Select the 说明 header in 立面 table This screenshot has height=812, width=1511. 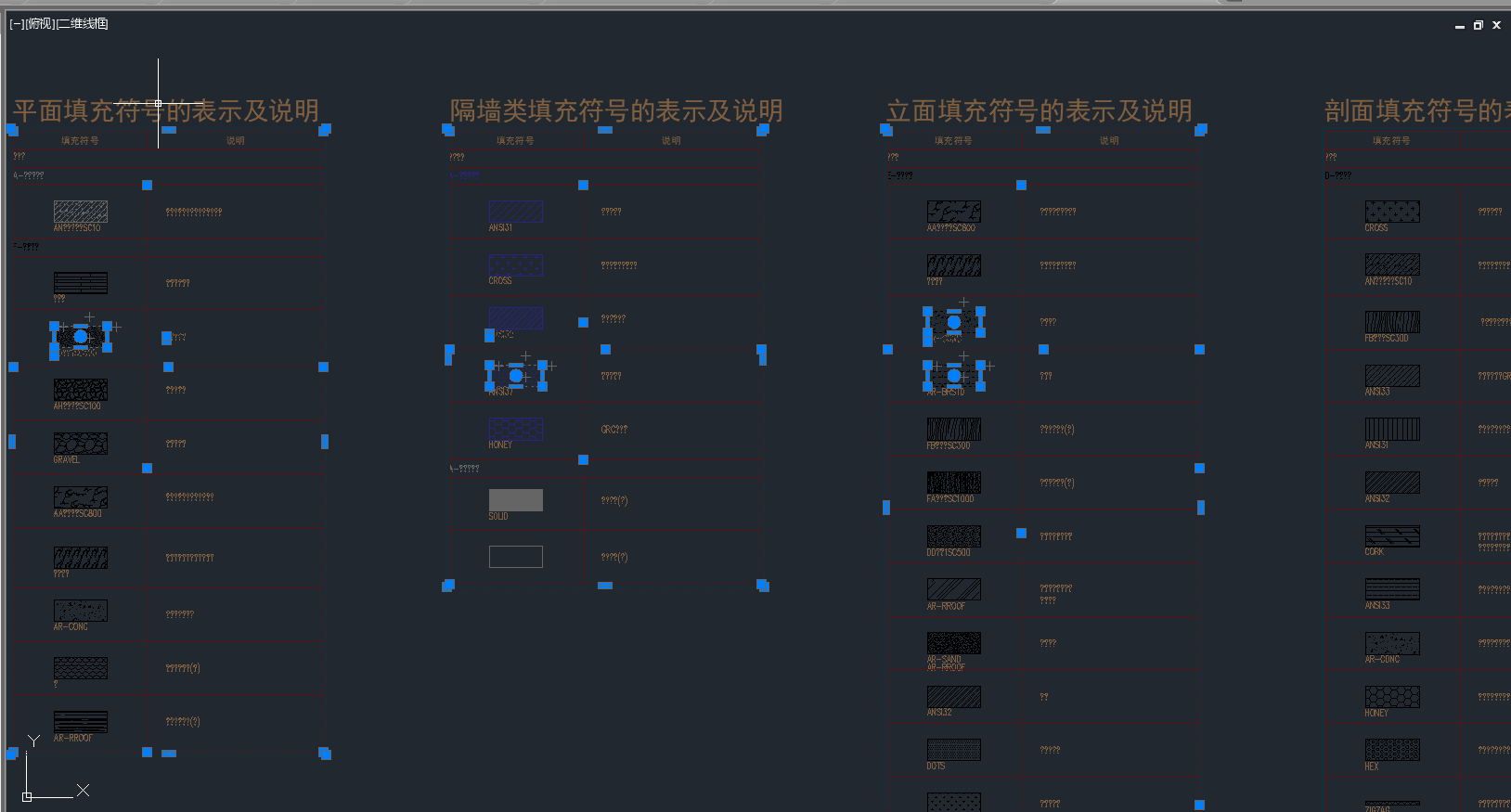point(1109,141)
